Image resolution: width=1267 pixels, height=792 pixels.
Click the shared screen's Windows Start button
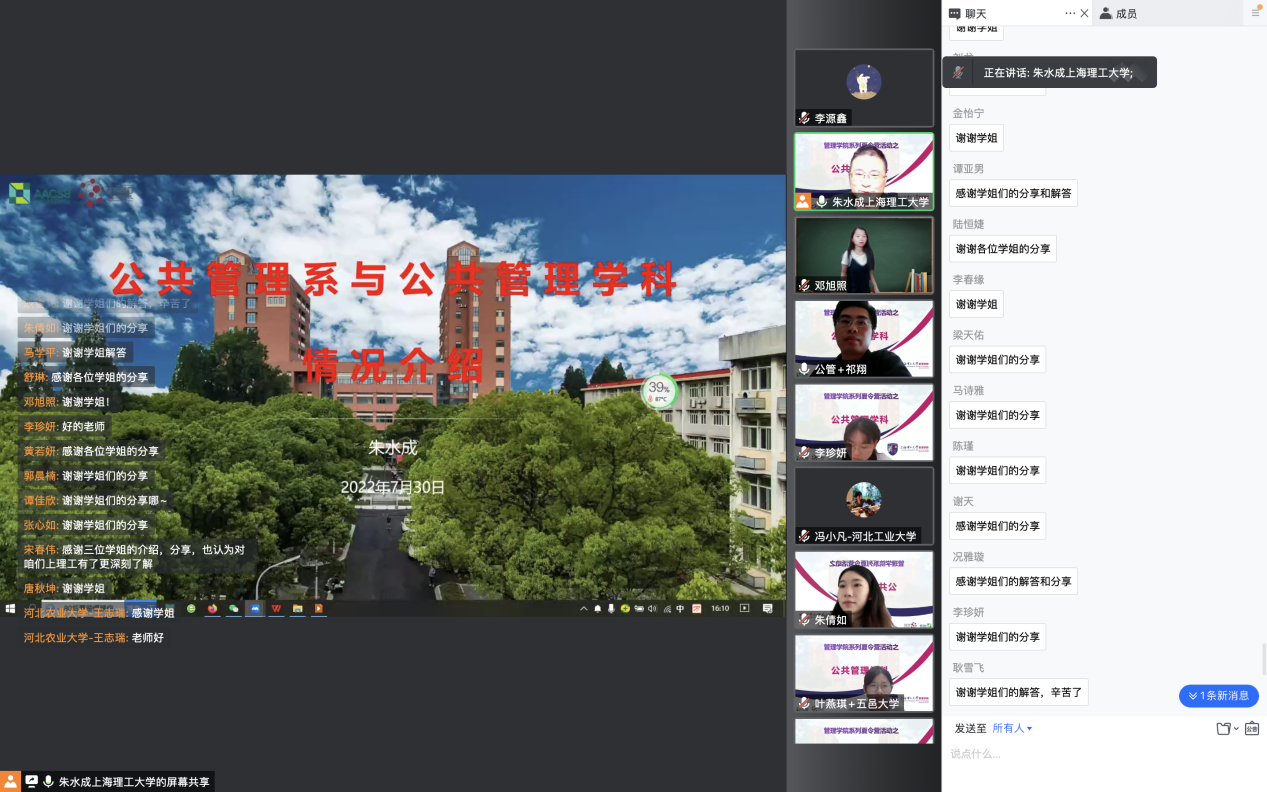pyautogui.click(x=10, y=608)
